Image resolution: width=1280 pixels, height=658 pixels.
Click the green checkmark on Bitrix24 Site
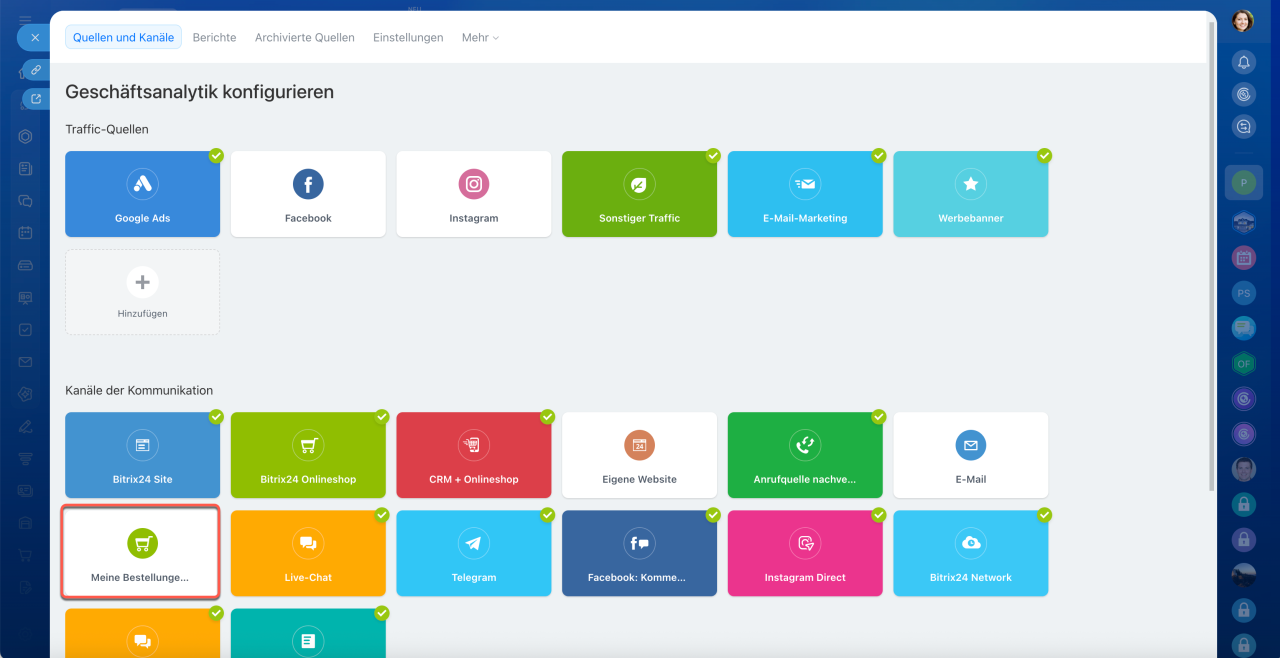216,417
